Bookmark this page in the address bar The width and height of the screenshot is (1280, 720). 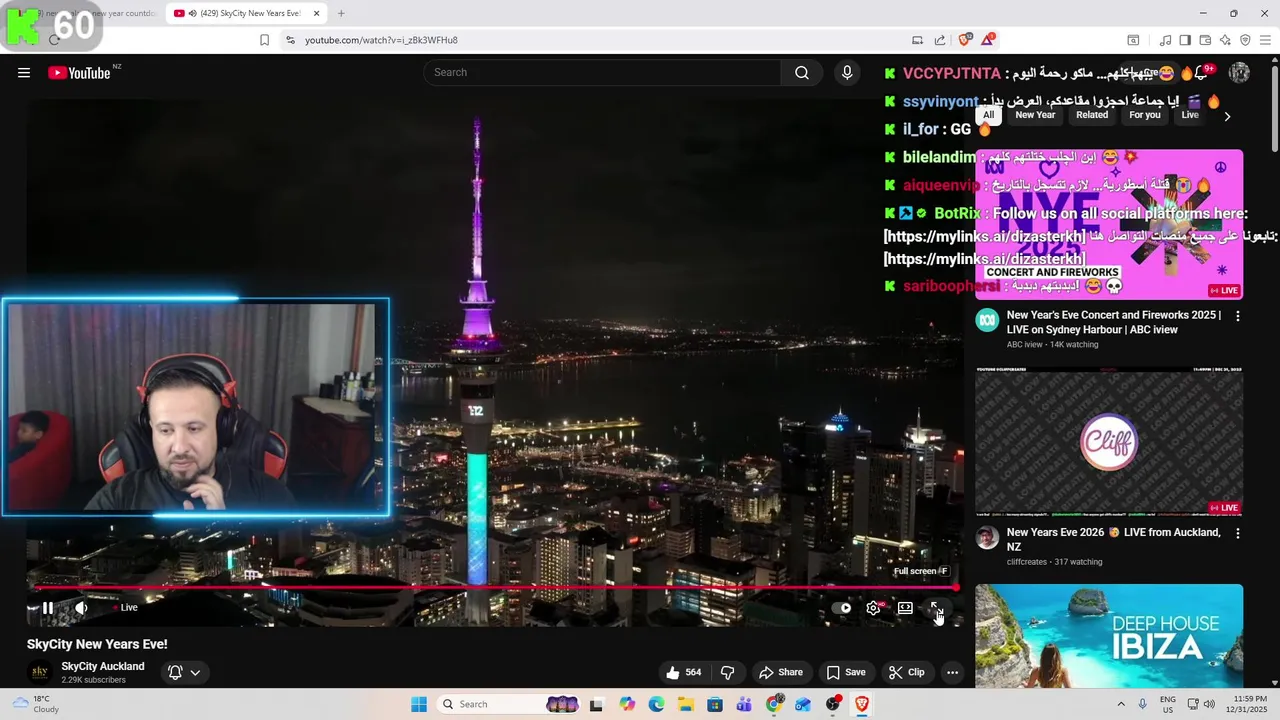click(264, 40)
